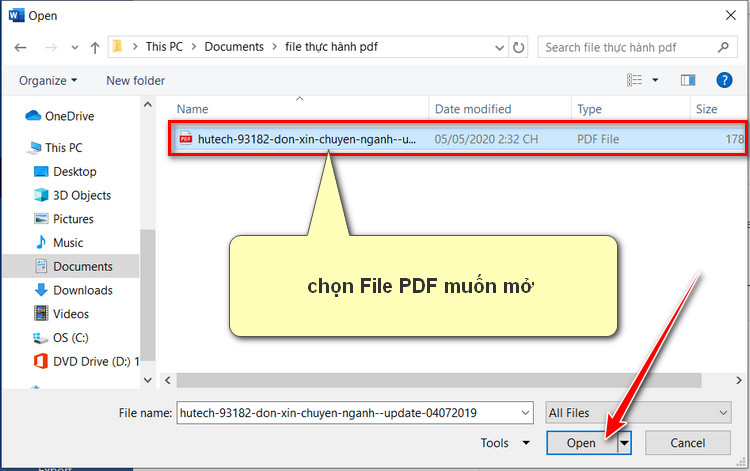Click the sidebar scroll-down arrow

pyautogui.click(x=148, y=380)
